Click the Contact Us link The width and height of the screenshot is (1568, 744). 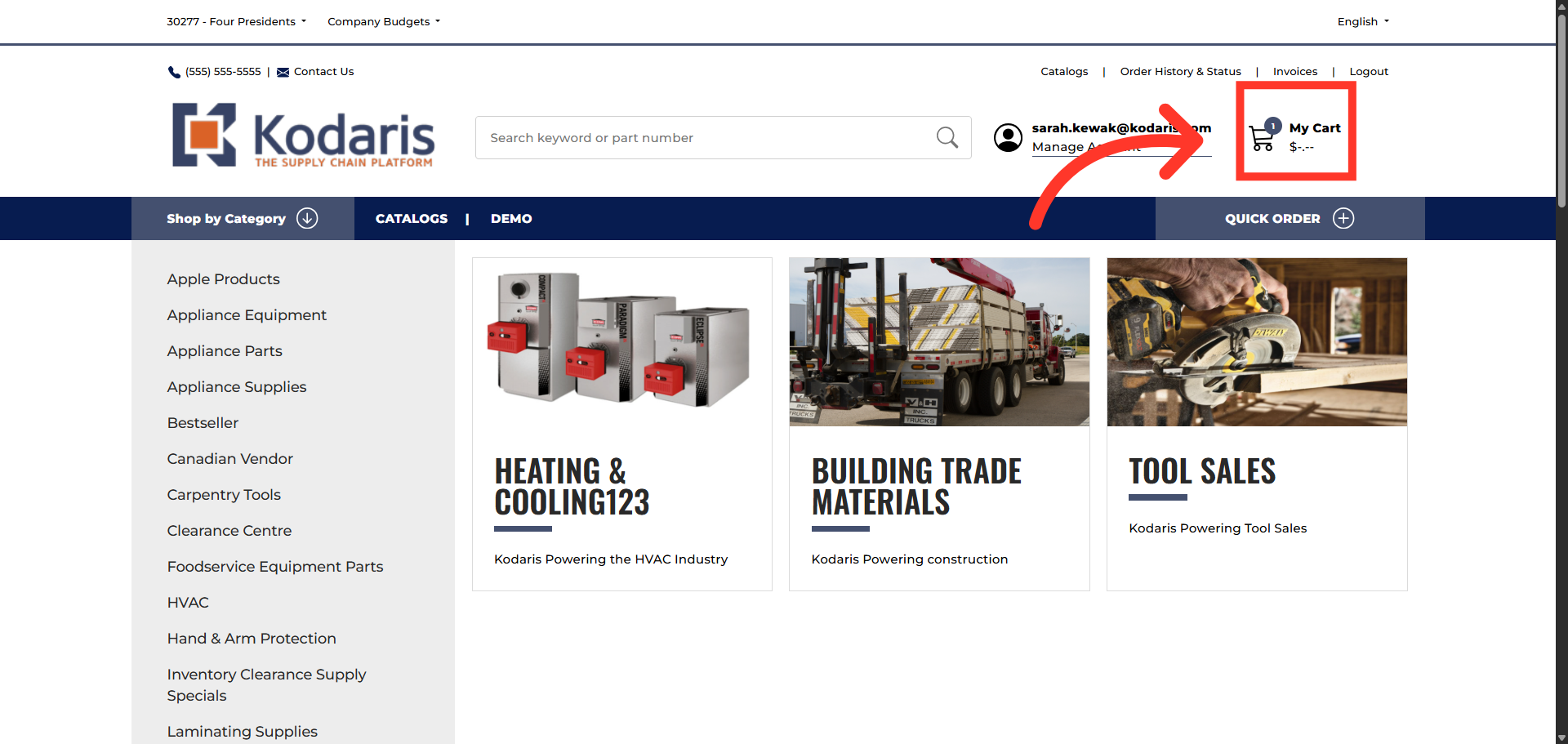pos(323,71)
